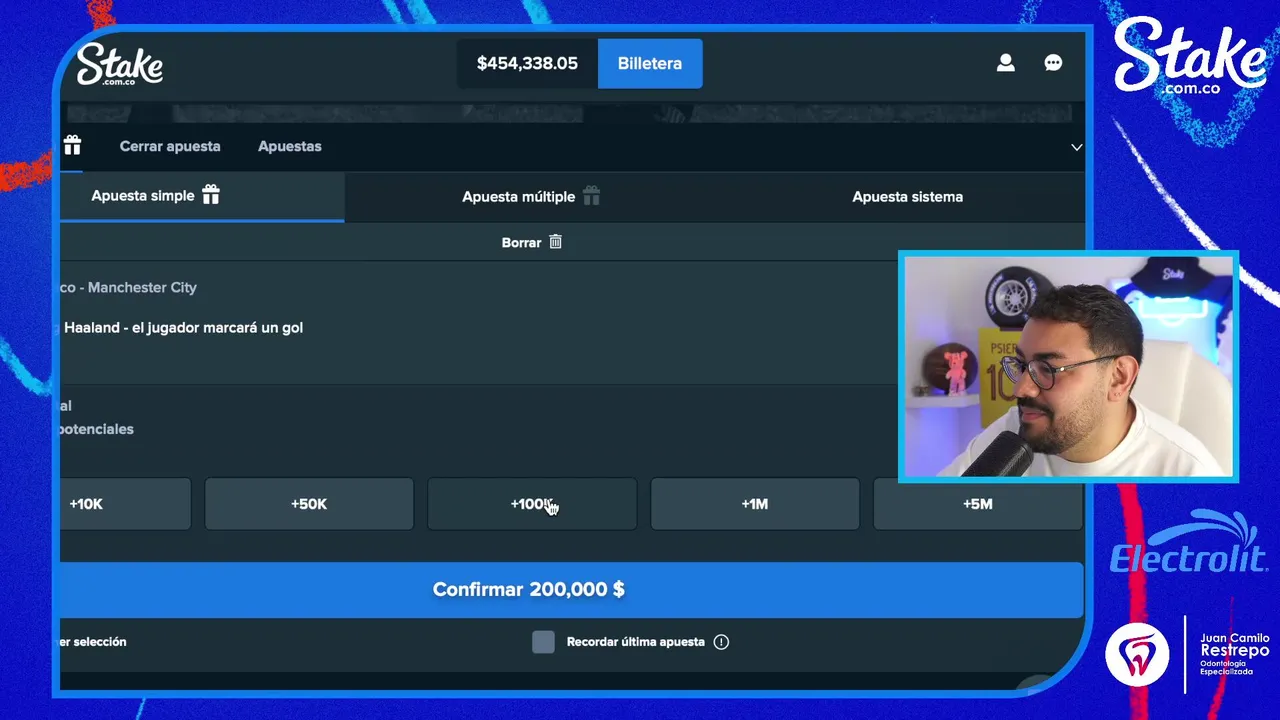Screen dimensions: 1280x720
Task: Click the streamer webcam overlay
Action: pyautogui.click(x=1068, y=367)
